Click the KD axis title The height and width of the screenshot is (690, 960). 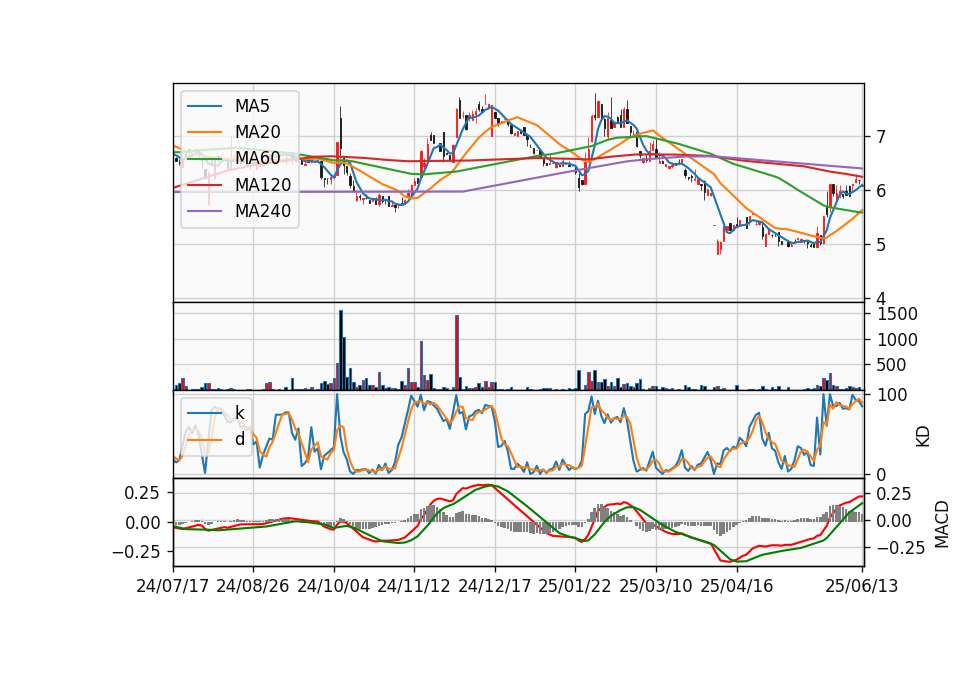point(923,437)
